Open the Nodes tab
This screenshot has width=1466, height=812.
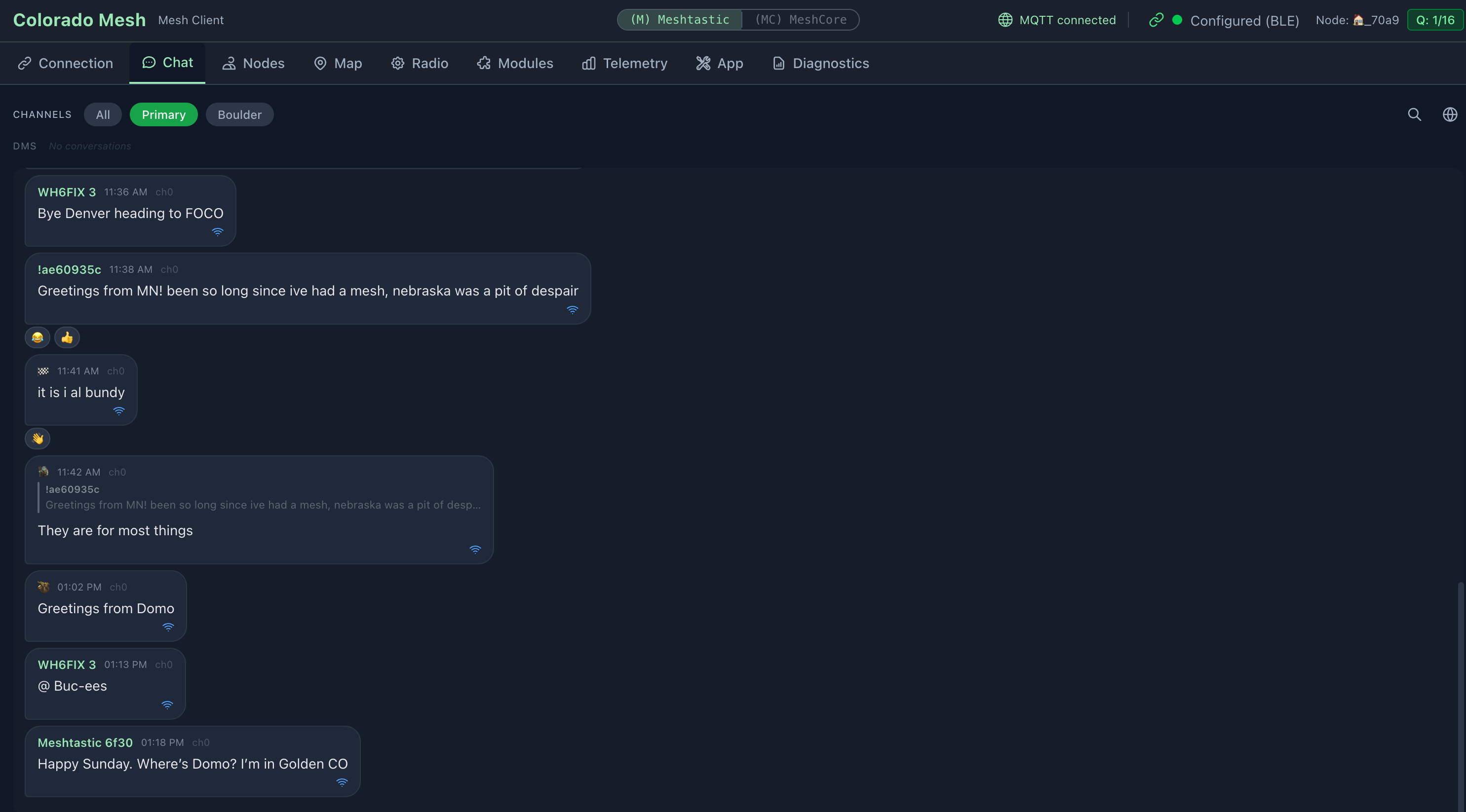coord(253,63)
